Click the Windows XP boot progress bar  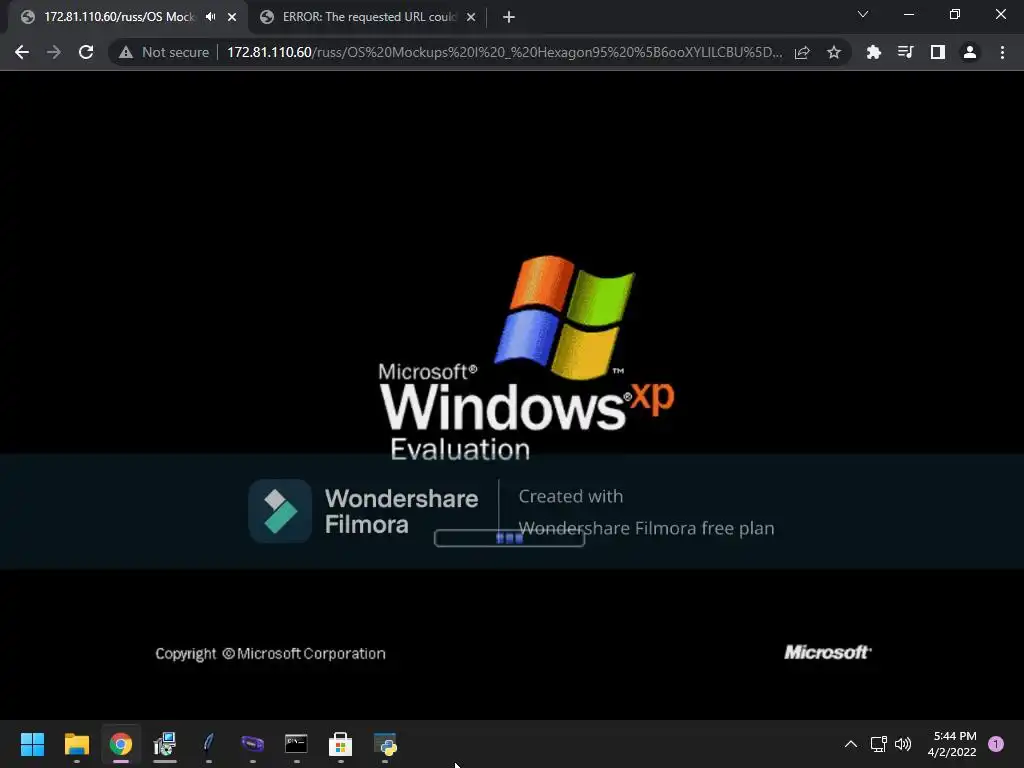tap(509, 538)
